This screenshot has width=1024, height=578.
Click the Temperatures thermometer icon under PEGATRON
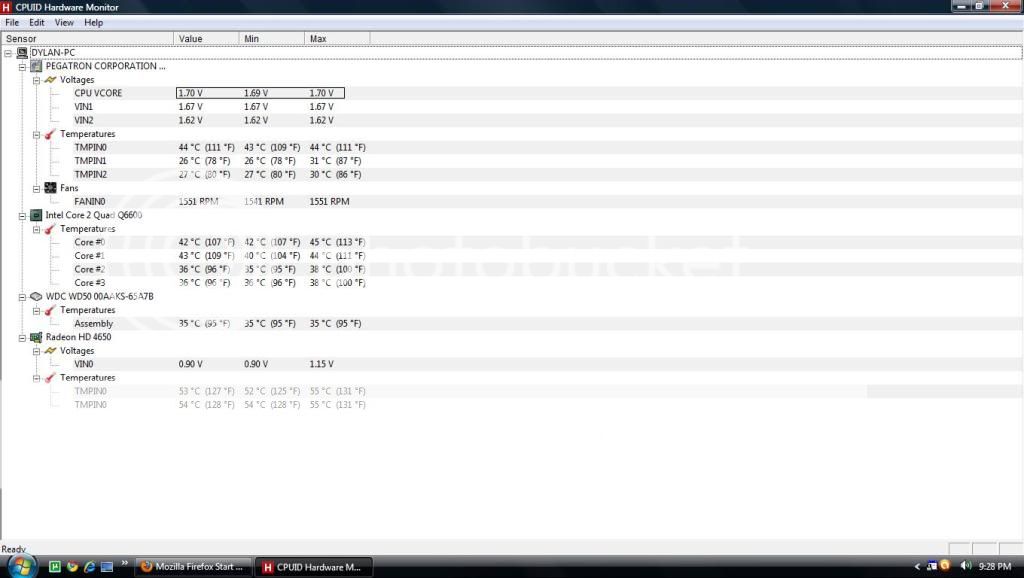[x=50, y=135]
